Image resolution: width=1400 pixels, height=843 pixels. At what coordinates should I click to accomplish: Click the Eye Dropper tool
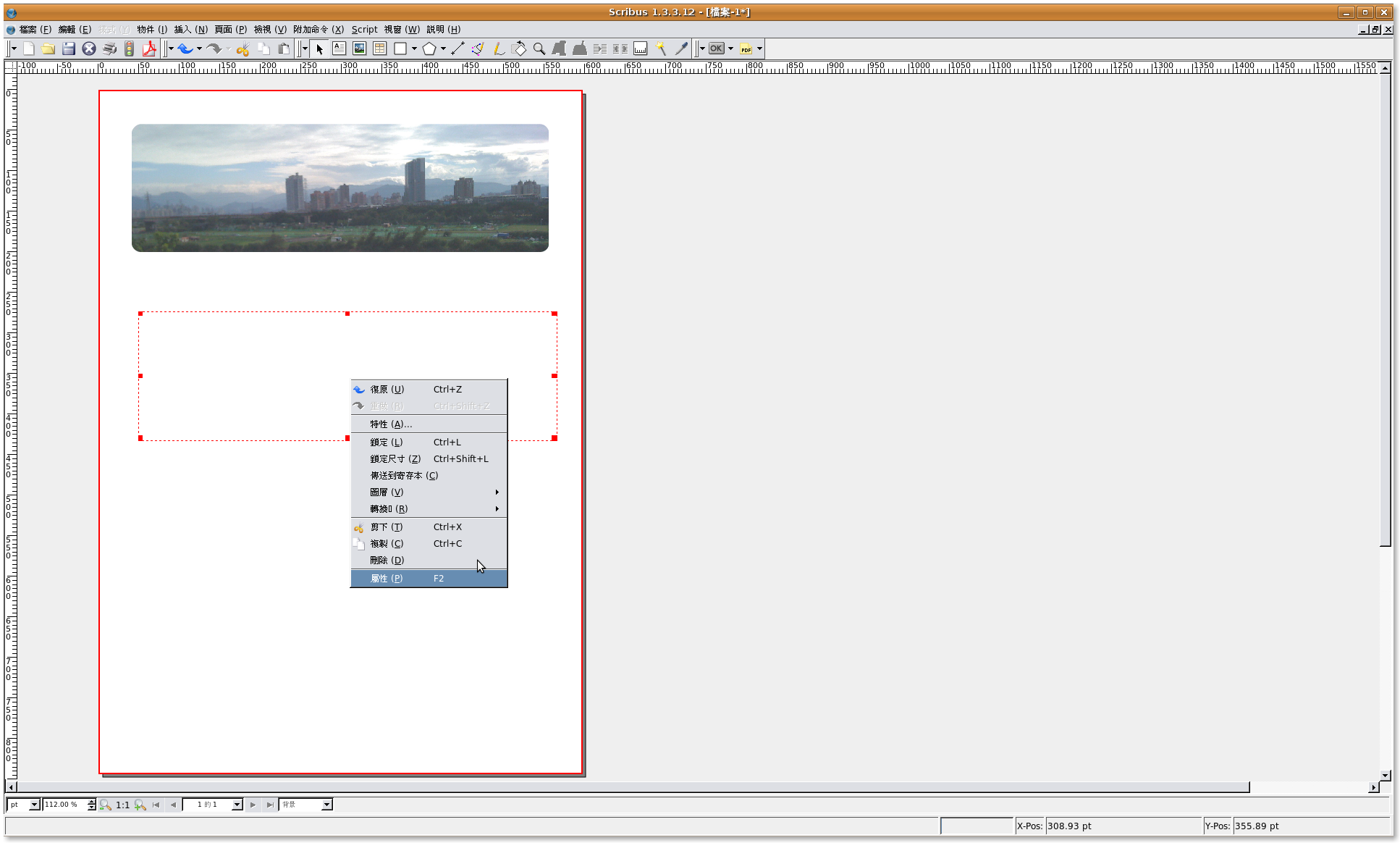[x=681, y=49]
